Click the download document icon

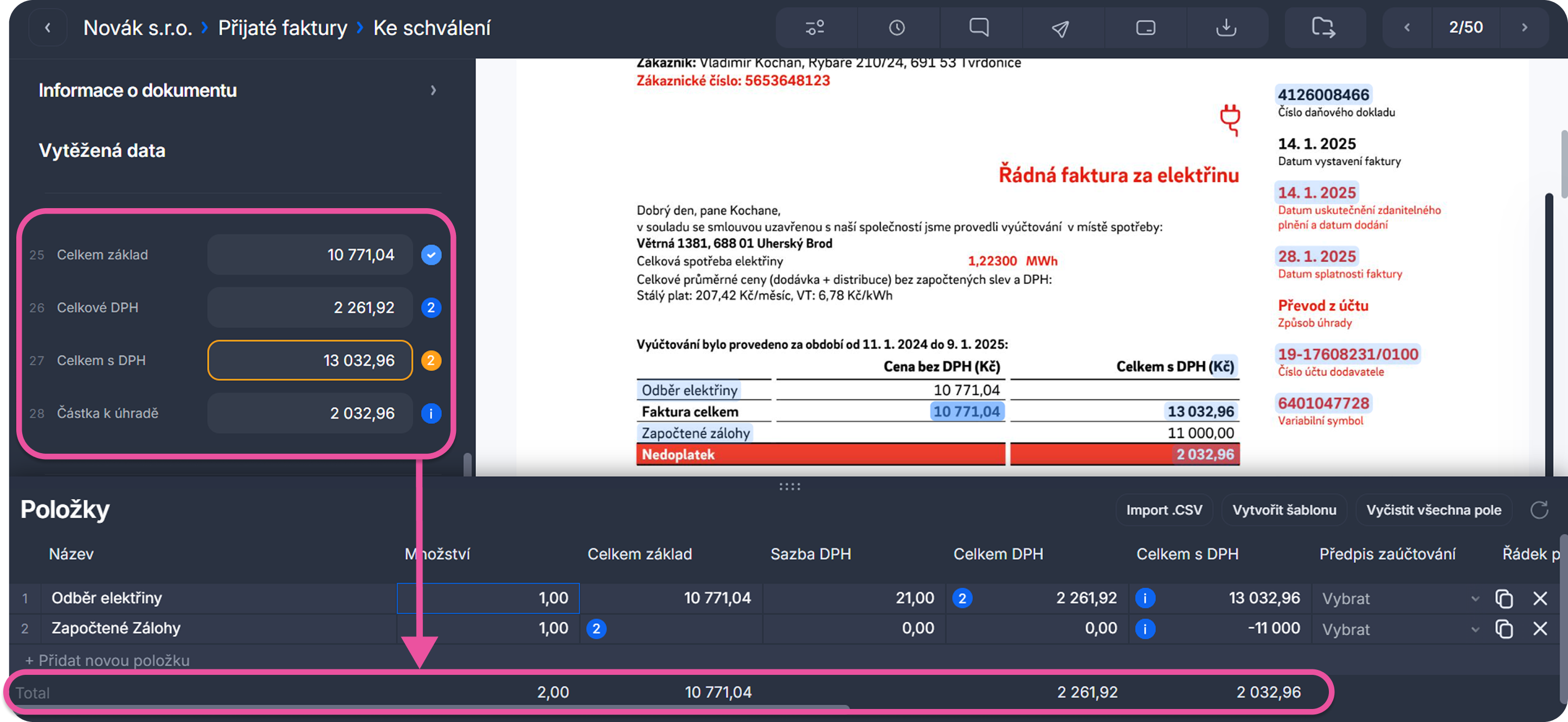tap(1226, 28)
